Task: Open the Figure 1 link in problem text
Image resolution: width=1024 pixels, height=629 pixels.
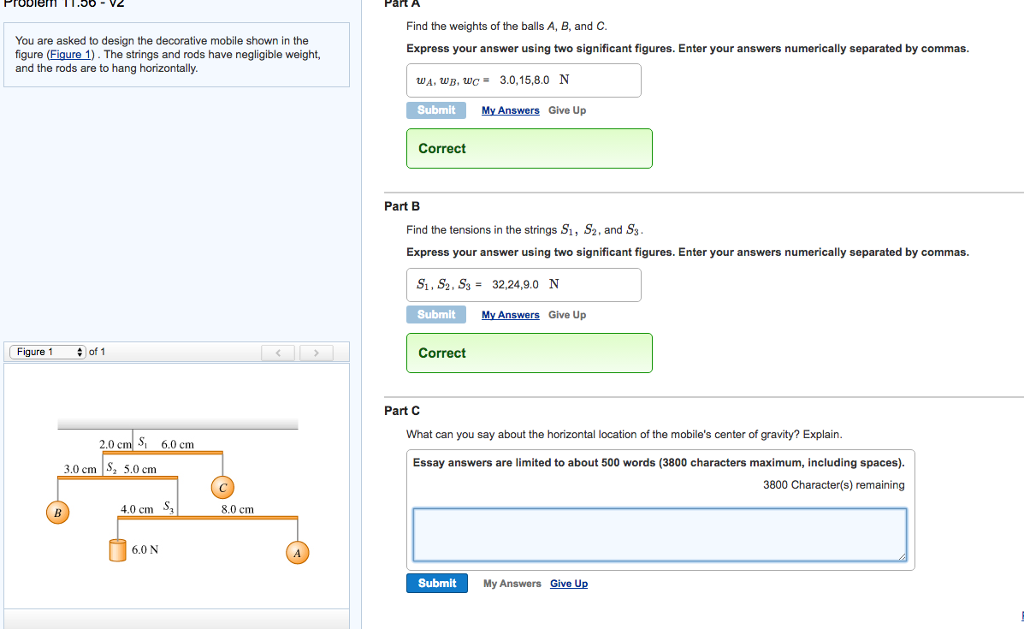Action: [x=71, y=54]
